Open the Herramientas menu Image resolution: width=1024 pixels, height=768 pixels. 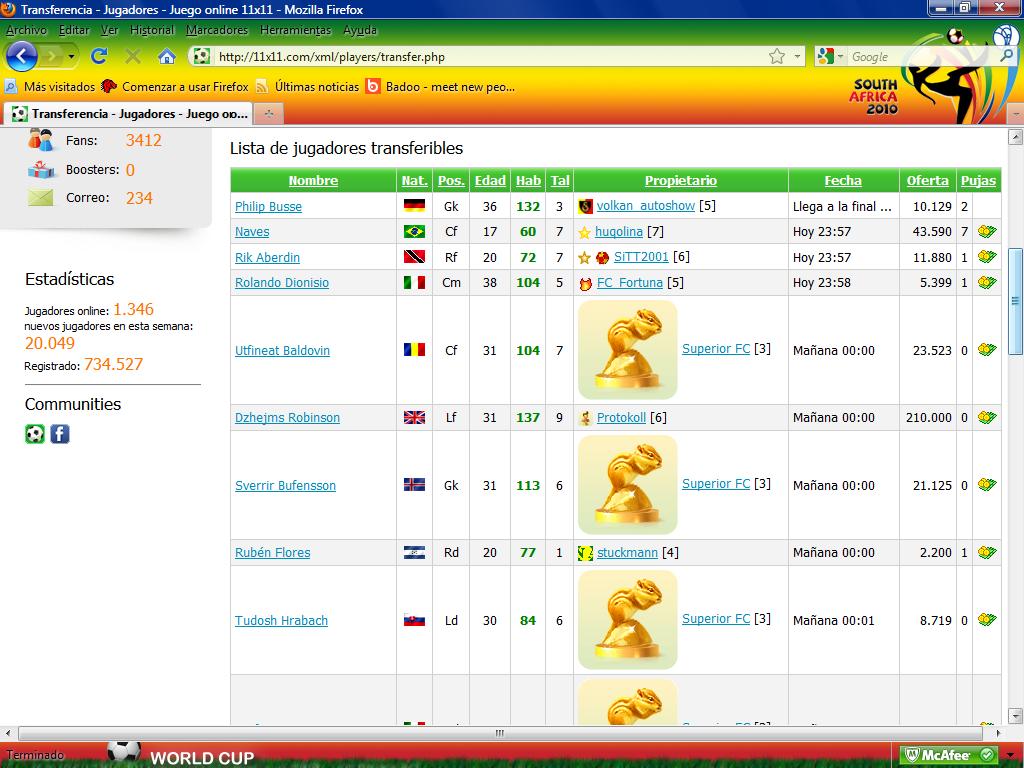coord(295,30)
